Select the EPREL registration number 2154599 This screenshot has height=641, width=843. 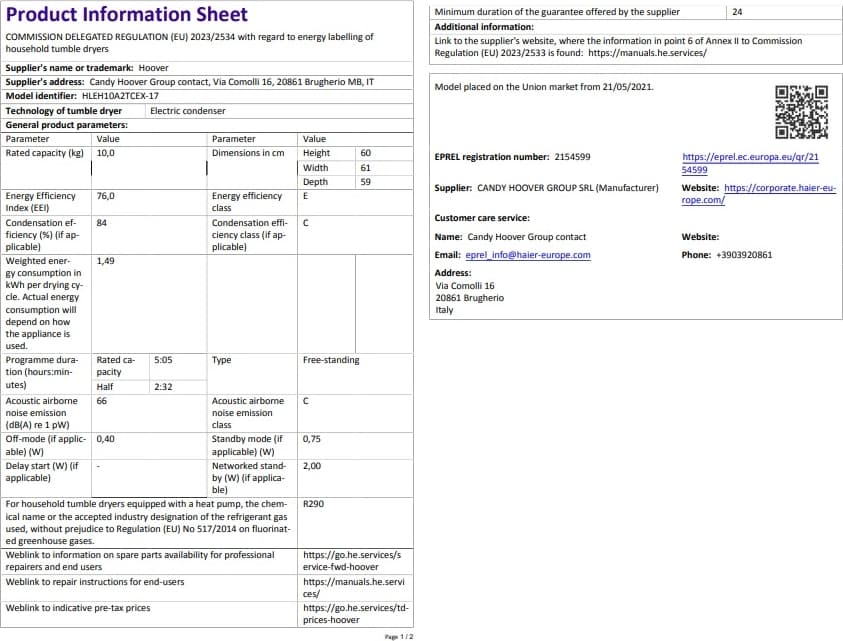click(572, 157)
